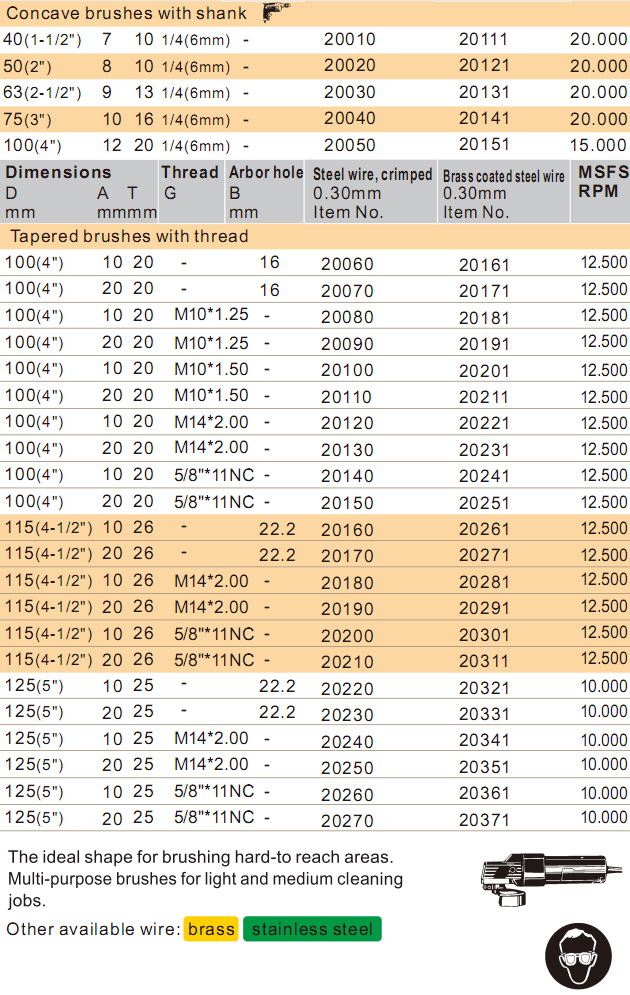Select item number 20050
630x995 pixels.
(x=350, y=145)
